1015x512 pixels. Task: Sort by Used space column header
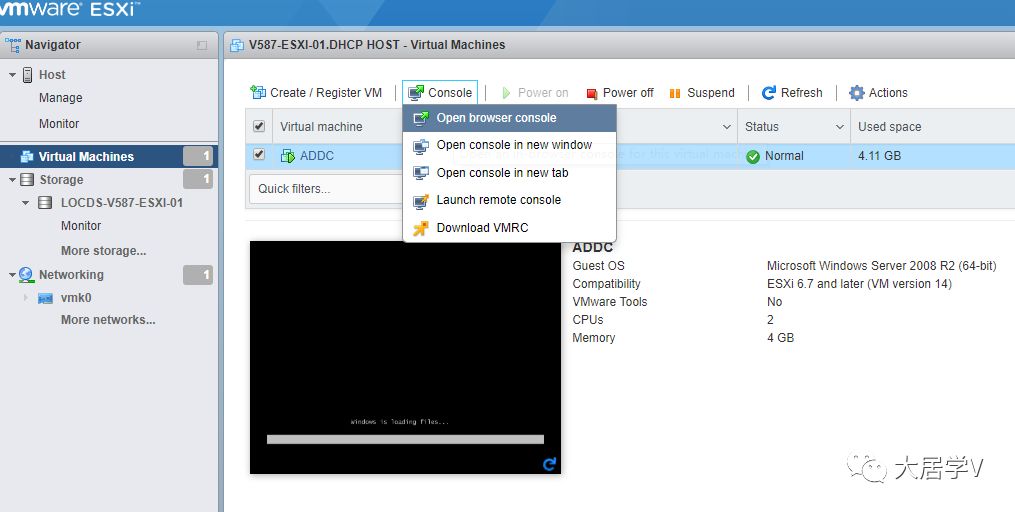(x=889, y=127)
